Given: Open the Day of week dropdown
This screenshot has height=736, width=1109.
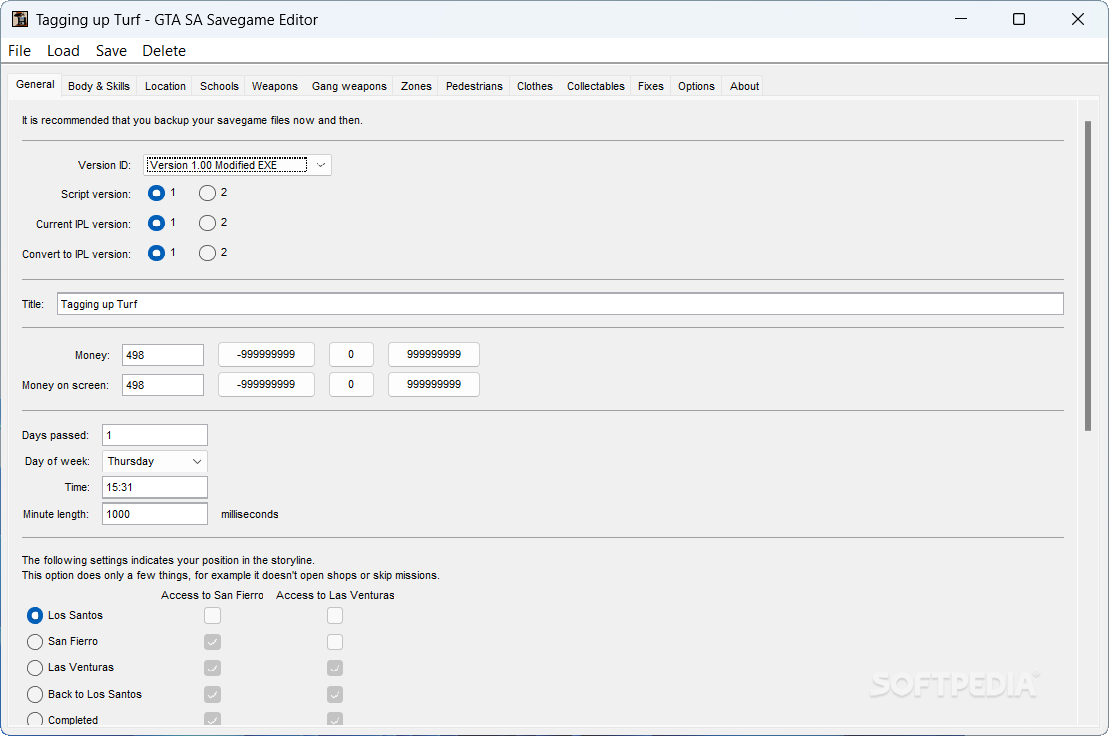Looking at the screenshot, I should 155,461.
